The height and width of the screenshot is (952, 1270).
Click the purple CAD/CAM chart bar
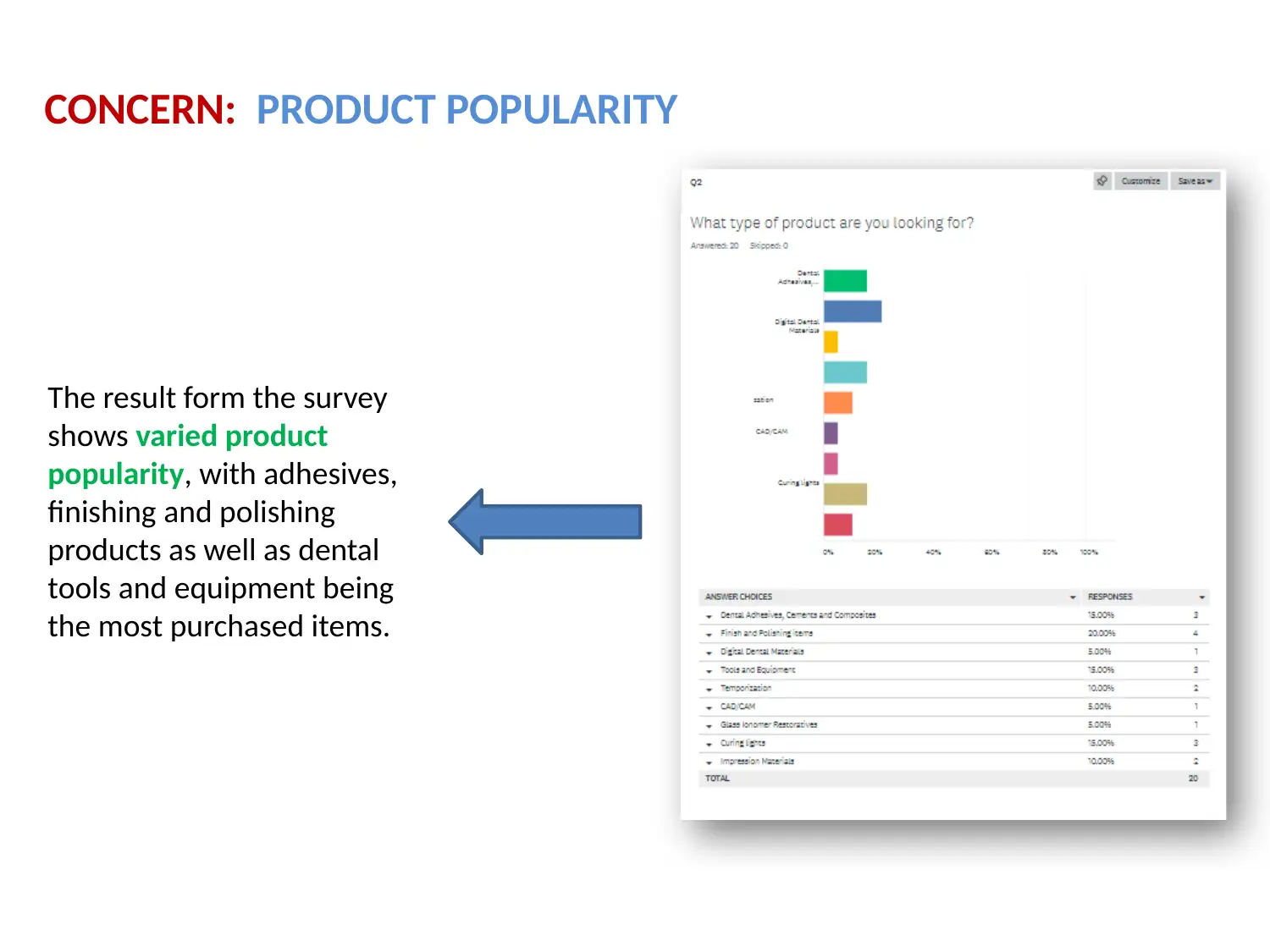(x=831, y=433)
